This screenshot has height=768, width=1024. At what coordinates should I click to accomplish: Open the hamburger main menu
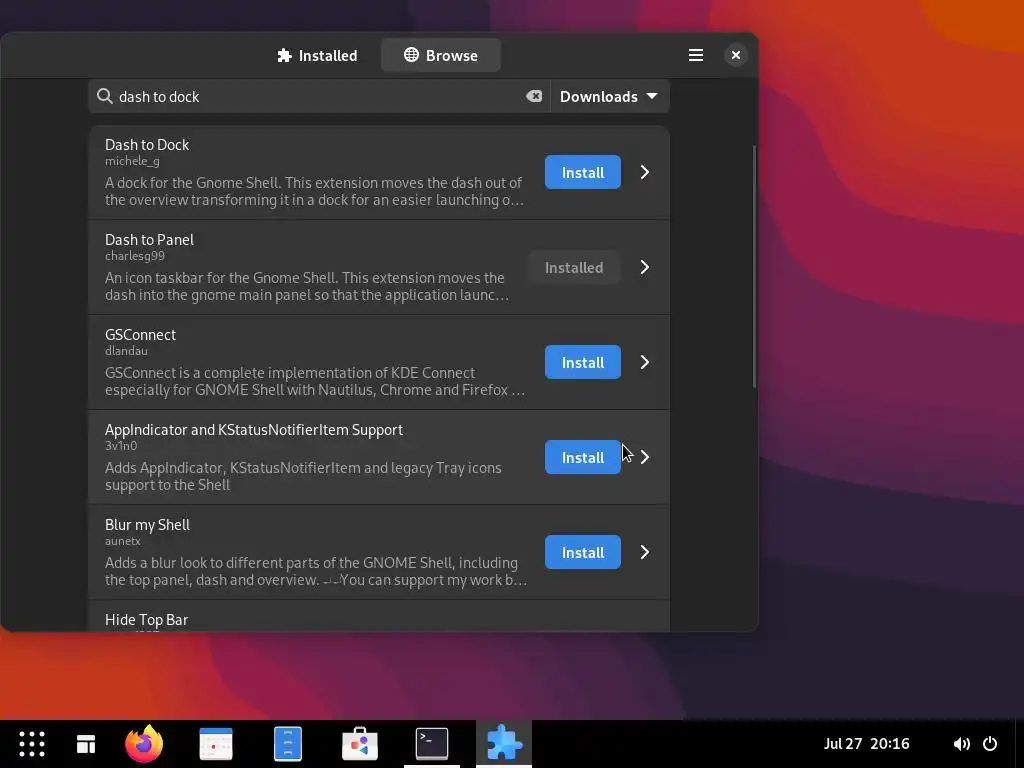pos(696,56)
